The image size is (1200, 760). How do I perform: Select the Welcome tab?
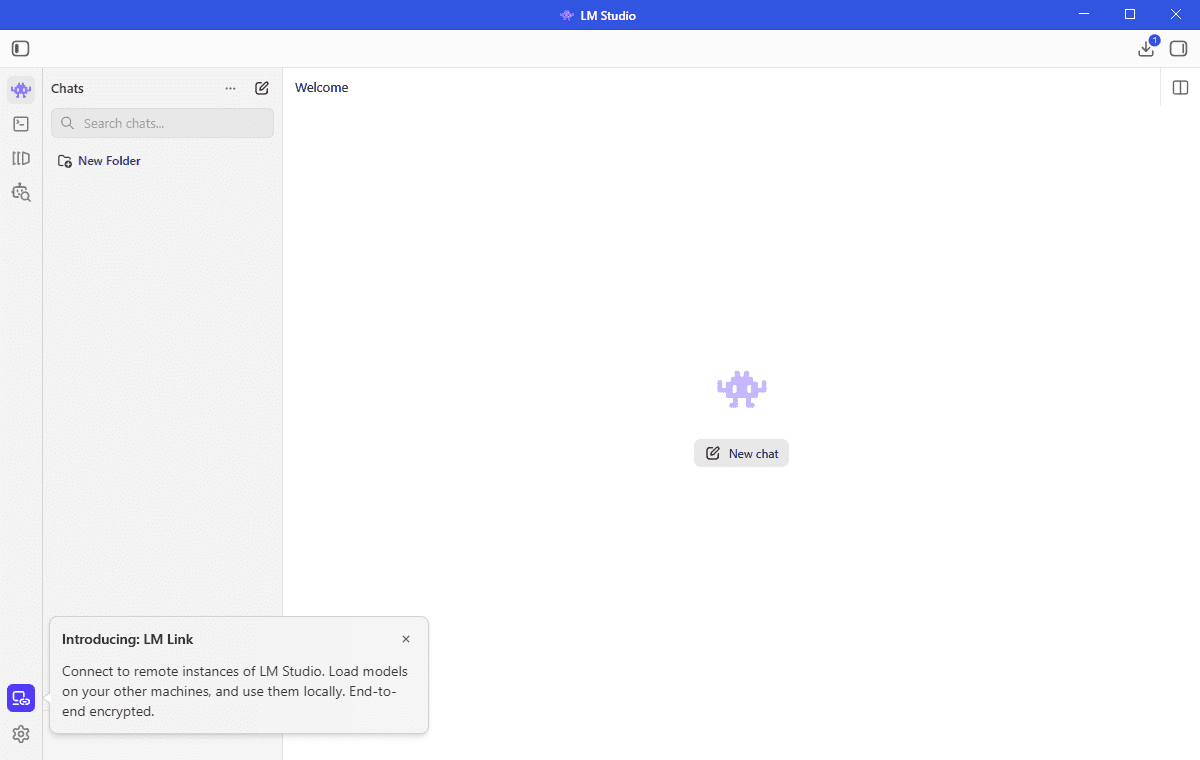click(x=322, y=88)
